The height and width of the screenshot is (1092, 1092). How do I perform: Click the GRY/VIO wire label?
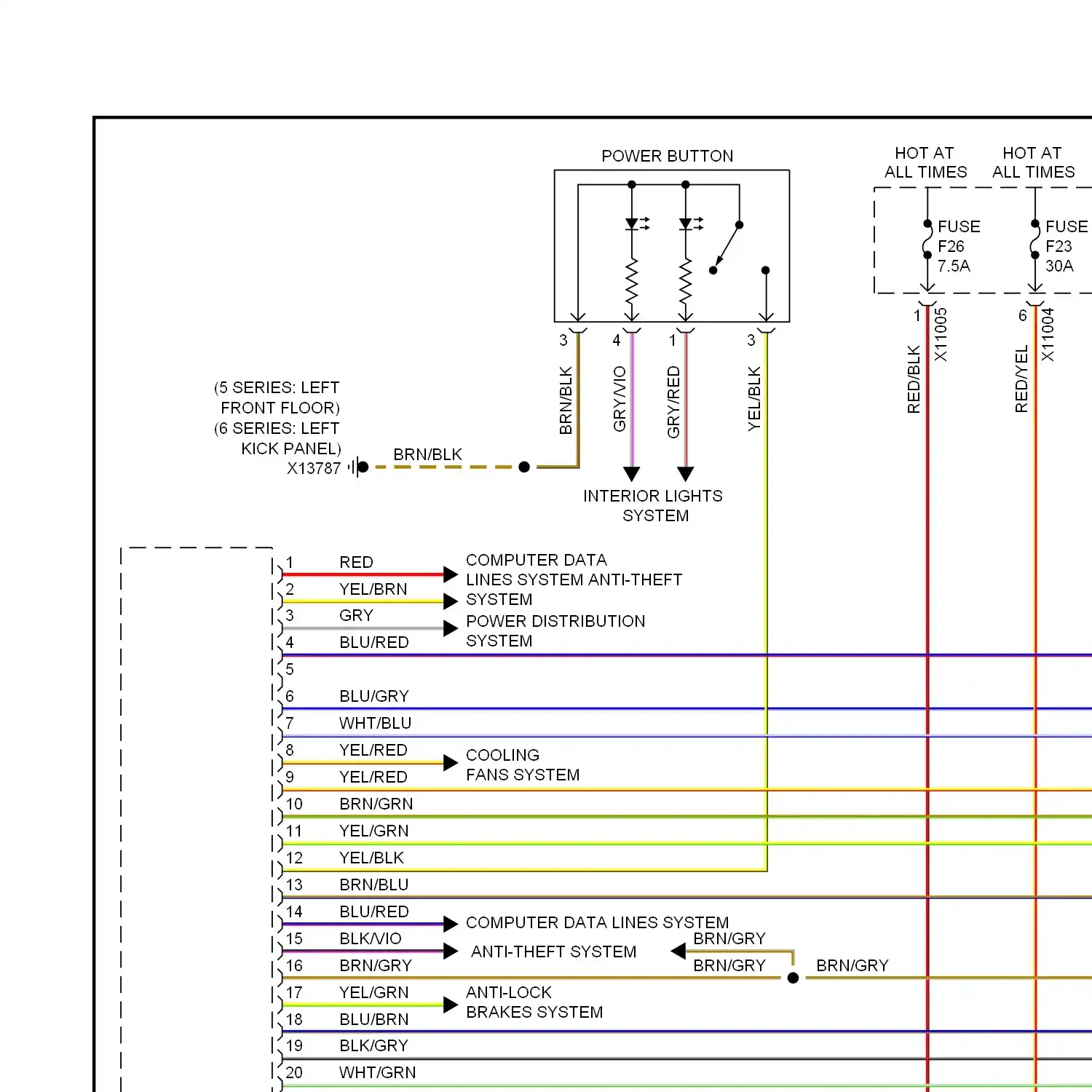[620, 399]
